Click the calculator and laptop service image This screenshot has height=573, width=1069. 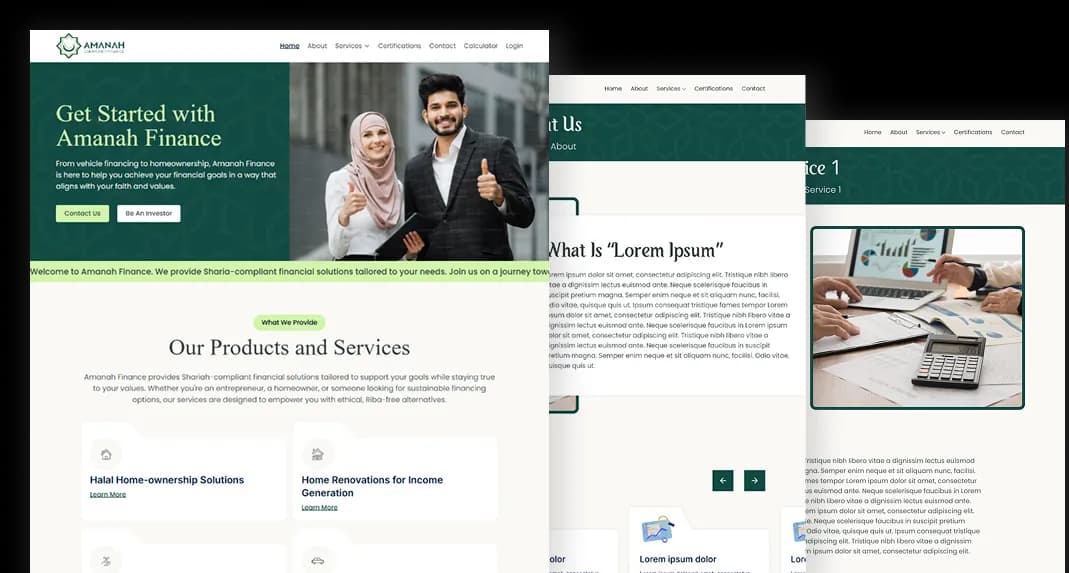click(x=918, y=318)
